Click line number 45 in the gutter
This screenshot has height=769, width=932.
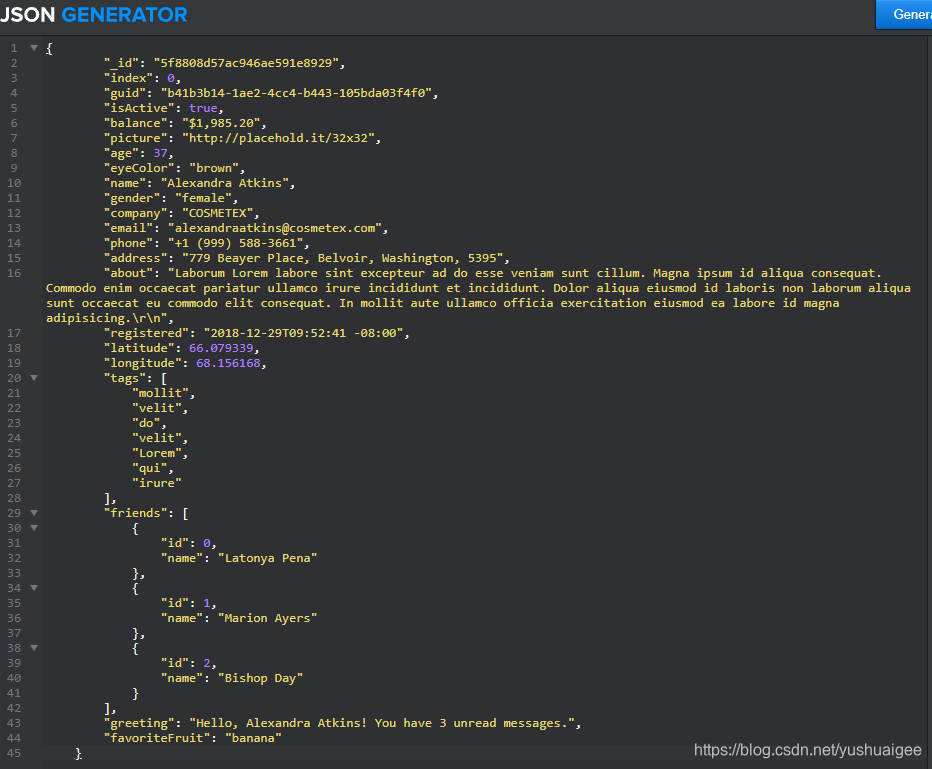[x=14, y=753]
